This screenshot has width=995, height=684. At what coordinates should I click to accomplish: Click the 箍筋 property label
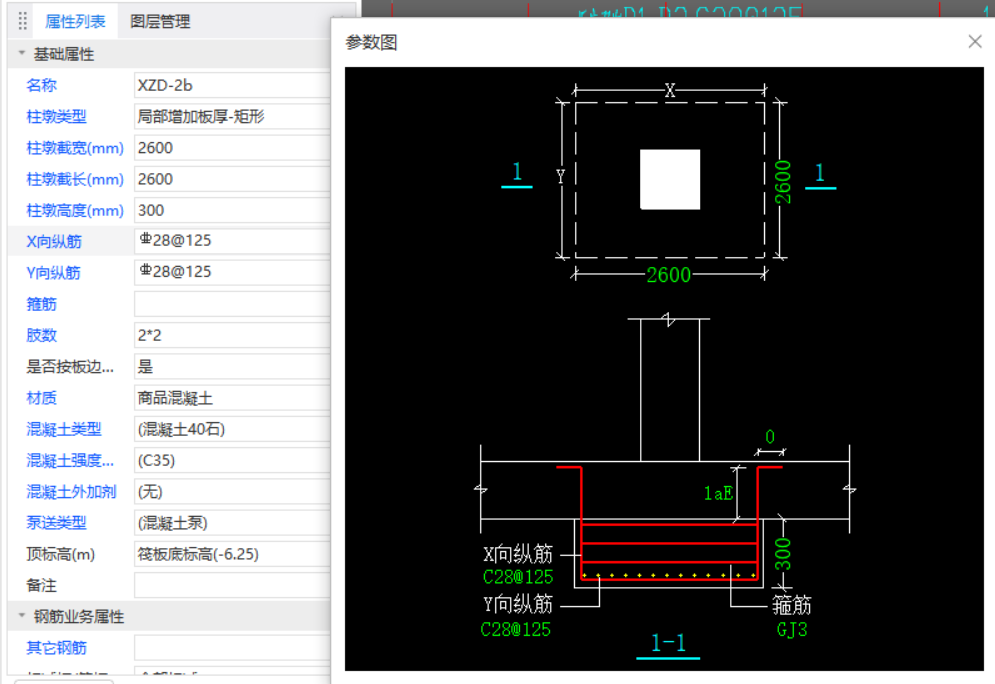(41, 304)
